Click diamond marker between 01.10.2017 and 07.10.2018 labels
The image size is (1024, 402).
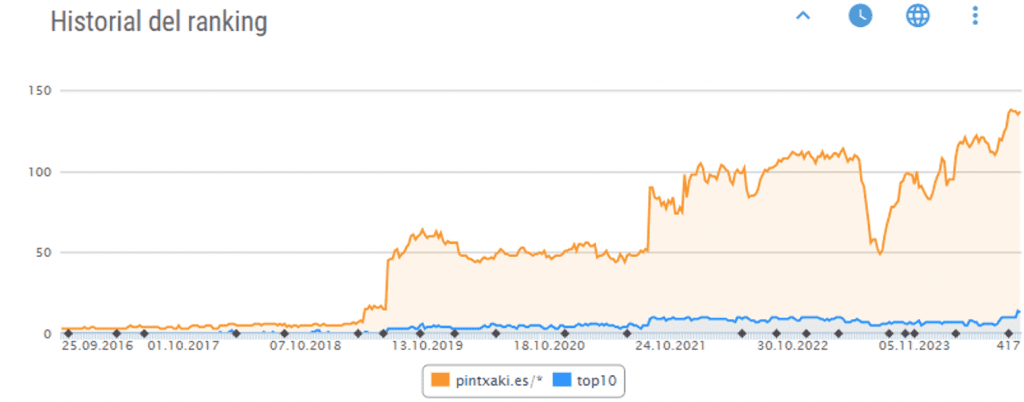236,333
